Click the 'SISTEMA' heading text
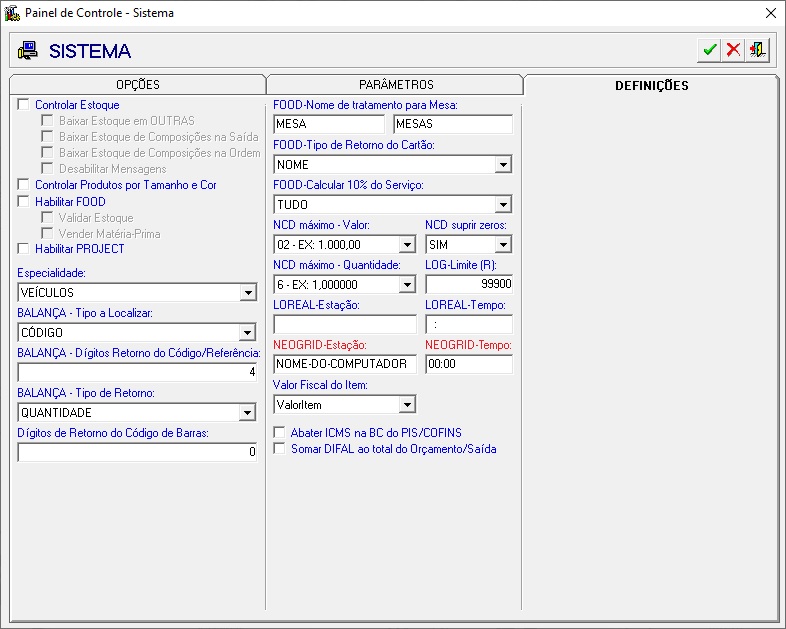This screenshot has width=786, height=629. point(90,51)
